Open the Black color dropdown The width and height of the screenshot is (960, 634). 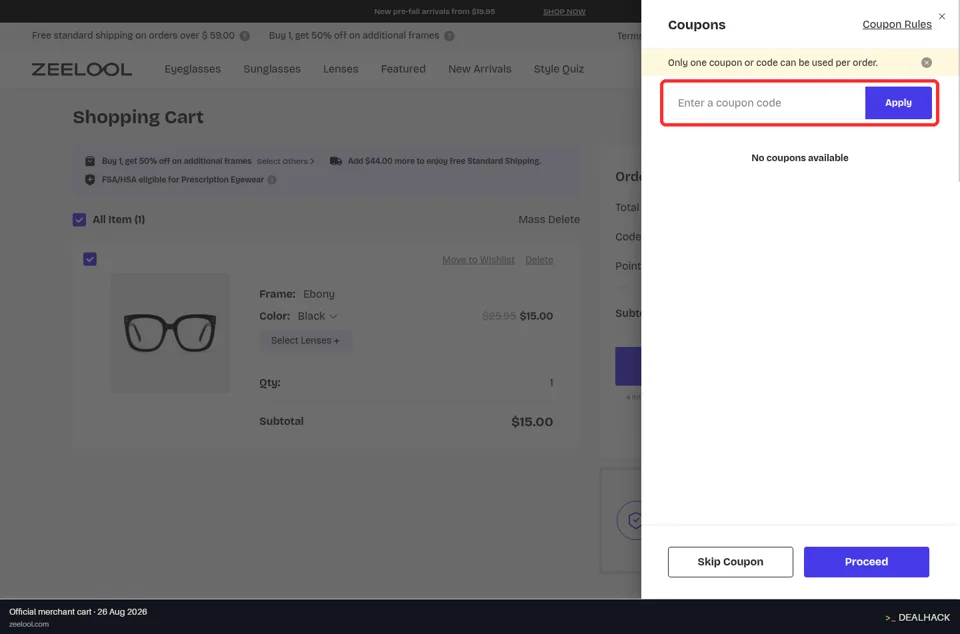point(317,316)
